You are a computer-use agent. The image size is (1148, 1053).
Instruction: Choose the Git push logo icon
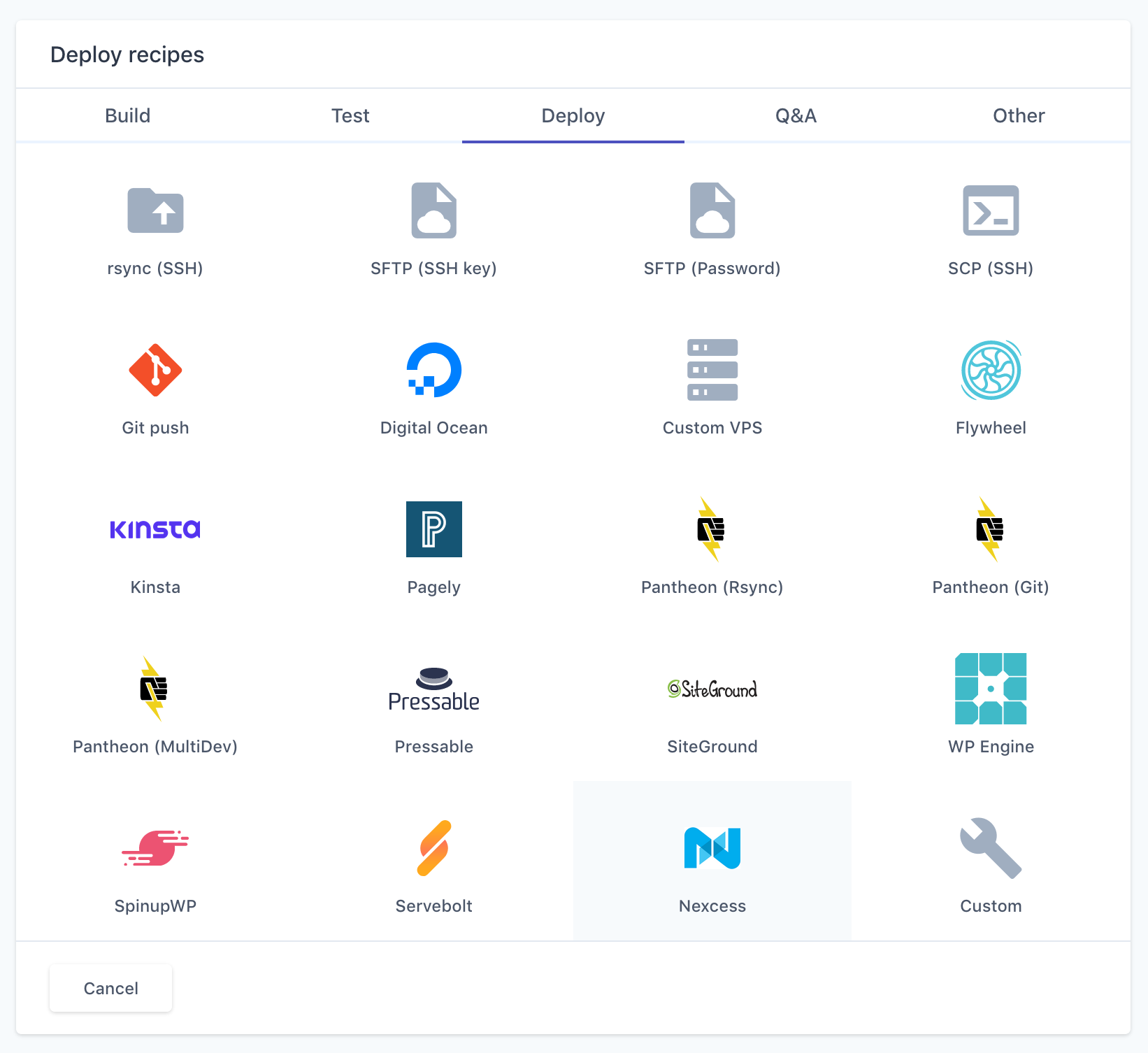click(155, 370)
